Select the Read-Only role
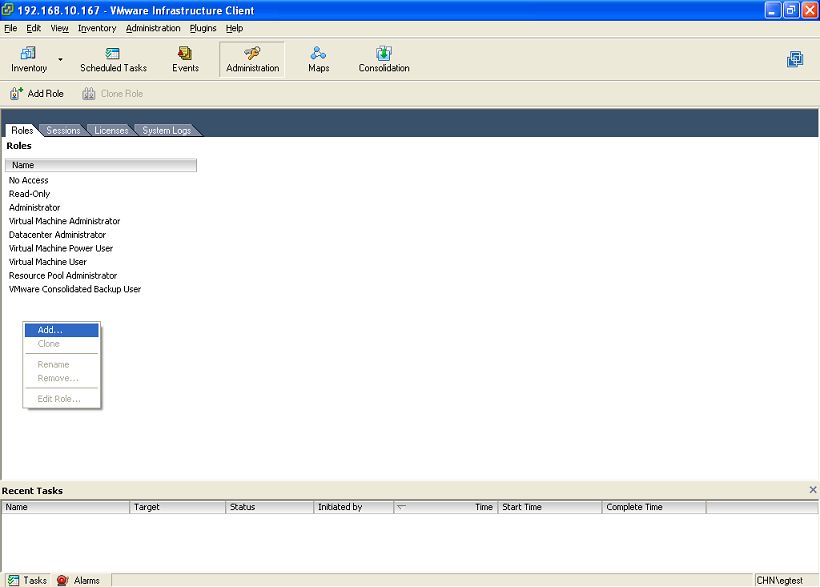 (x=29, y=194)
